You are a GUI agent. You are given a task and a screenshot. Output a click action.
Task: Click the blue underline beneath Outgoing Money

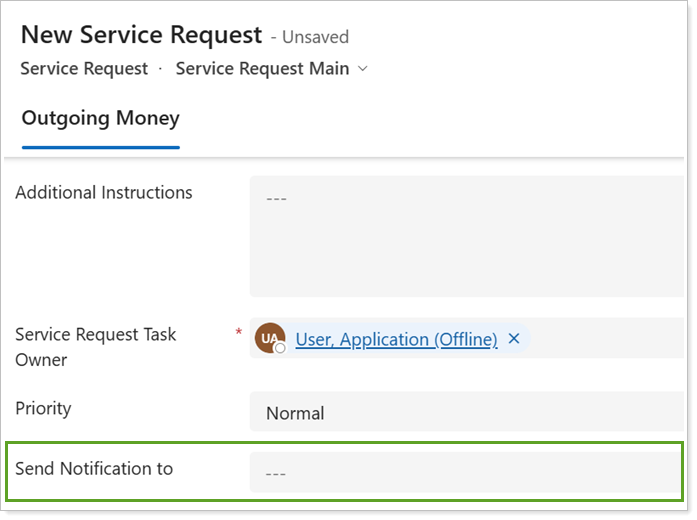(100, 147)
